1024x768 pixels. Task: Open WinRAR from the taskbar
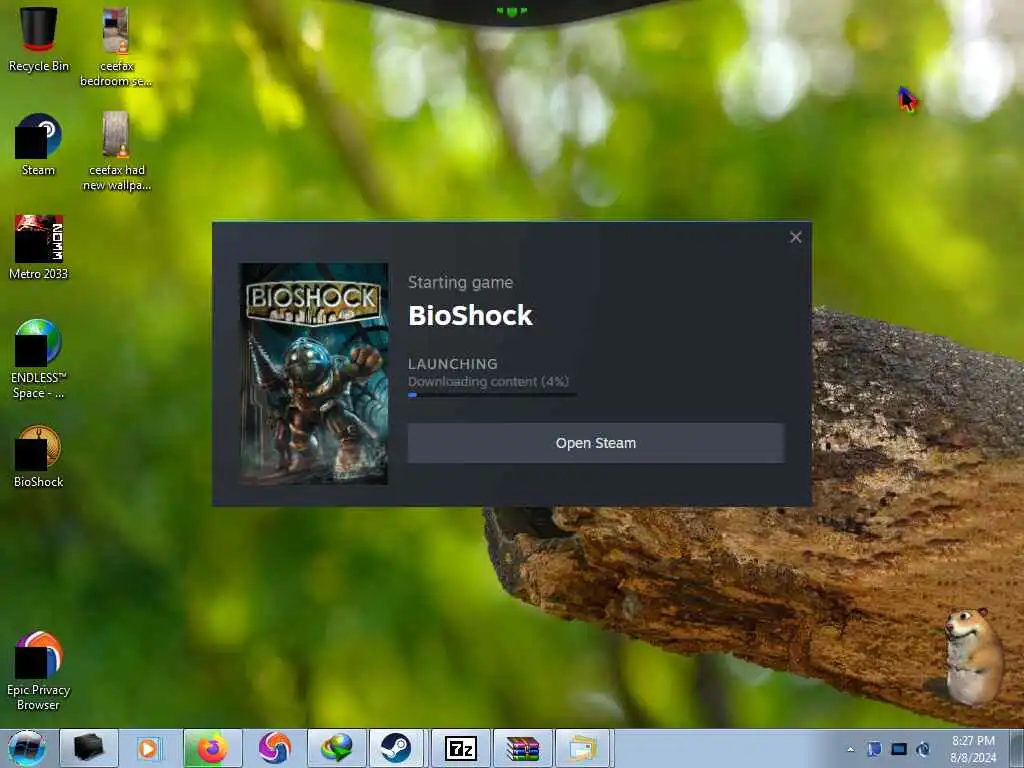[x=522, y=748]
